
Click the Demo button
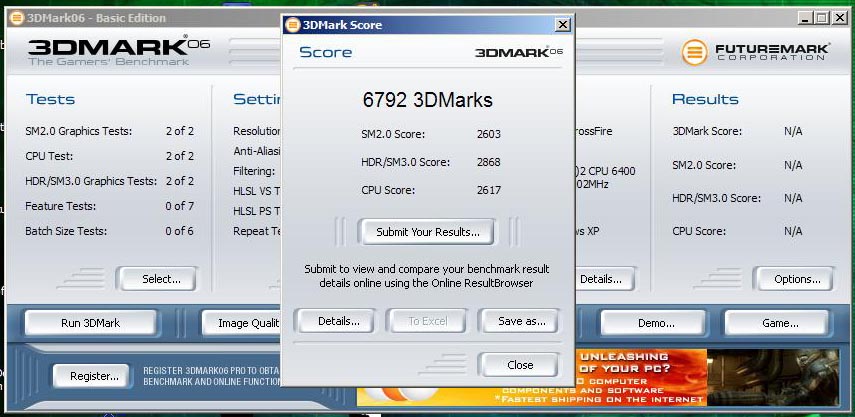(x=656, y=323)
